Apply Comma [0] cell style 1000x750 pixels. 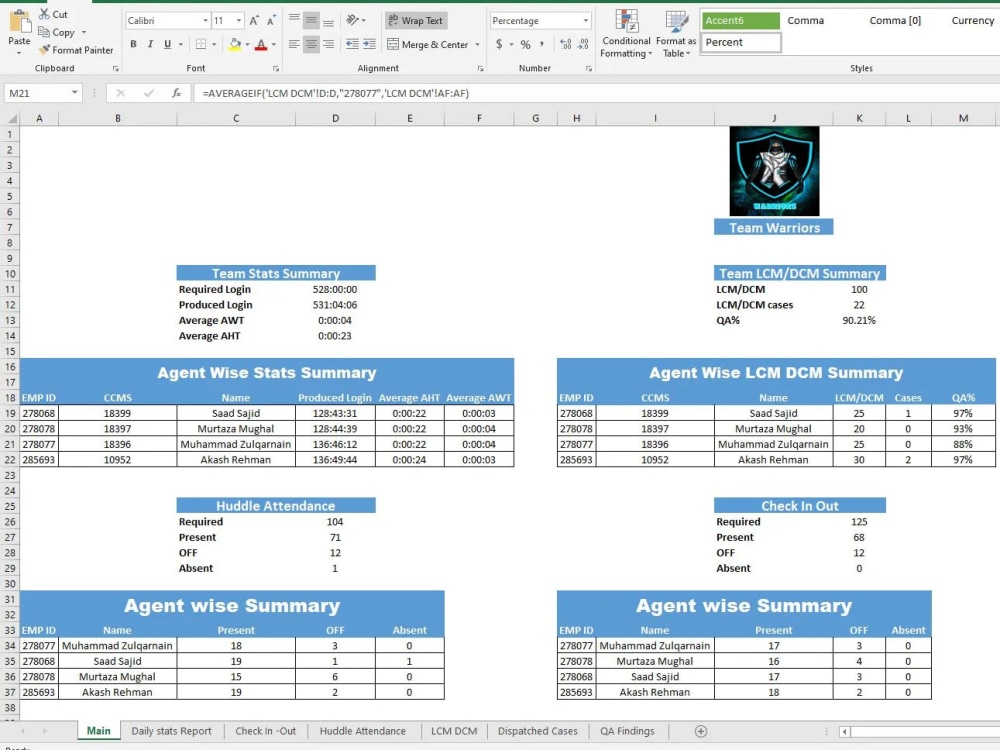[x=895, y=20]
